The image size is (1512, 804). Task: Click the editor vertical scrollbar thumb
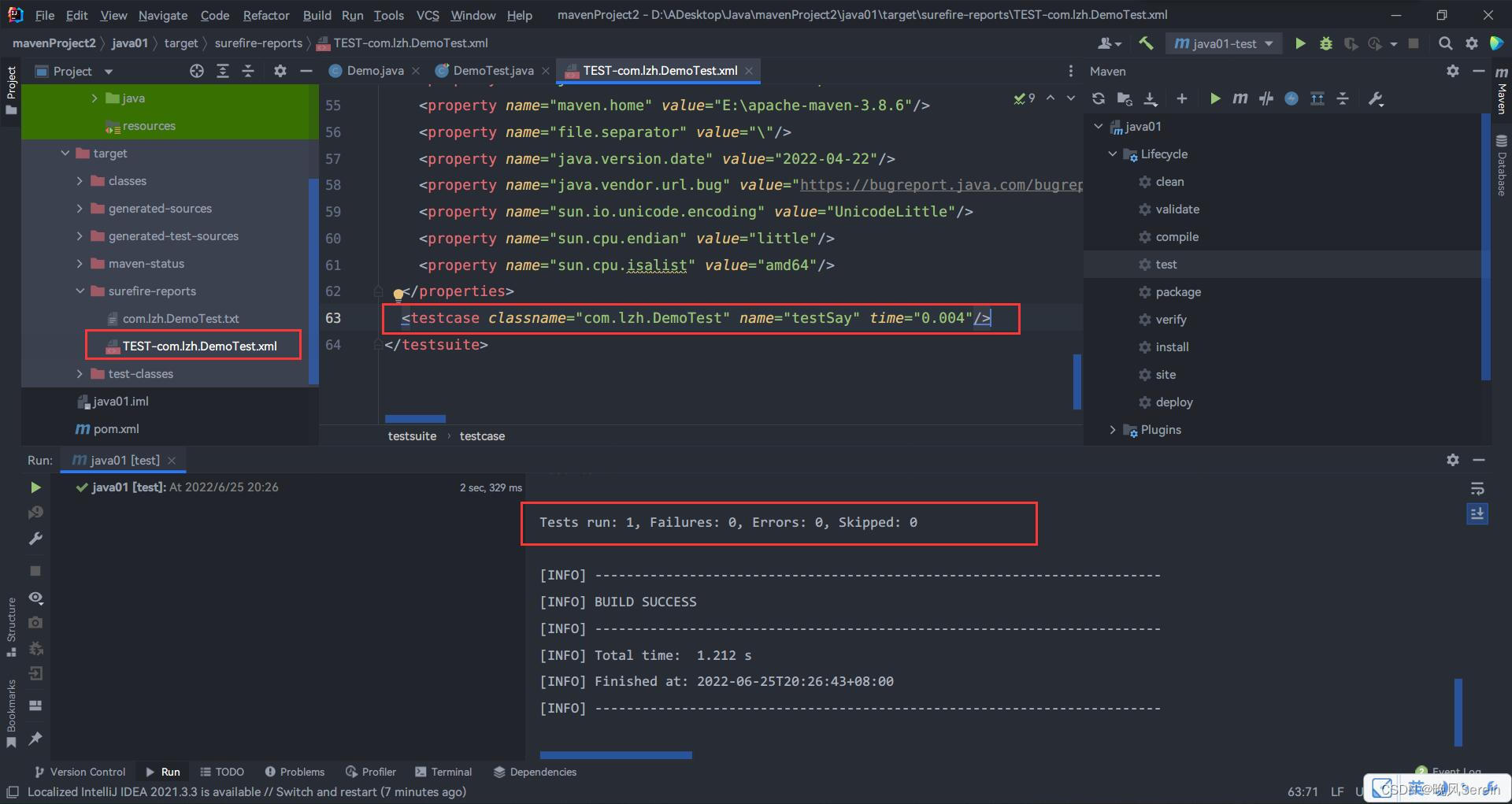[x=1077, y=382]
